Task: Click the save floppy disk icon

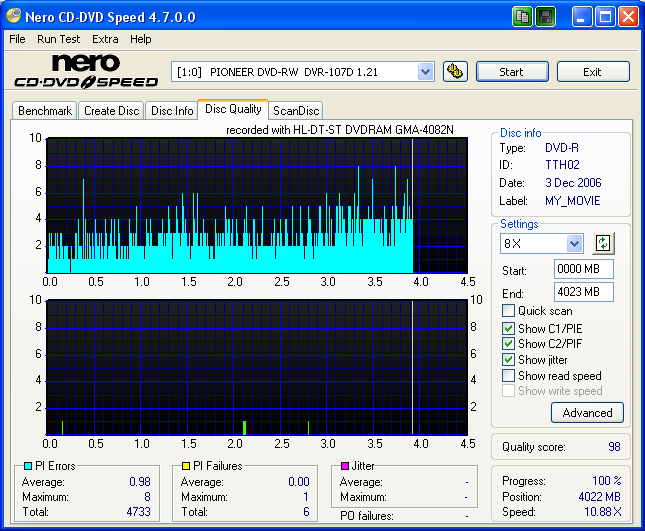Action: pos(546,17)
